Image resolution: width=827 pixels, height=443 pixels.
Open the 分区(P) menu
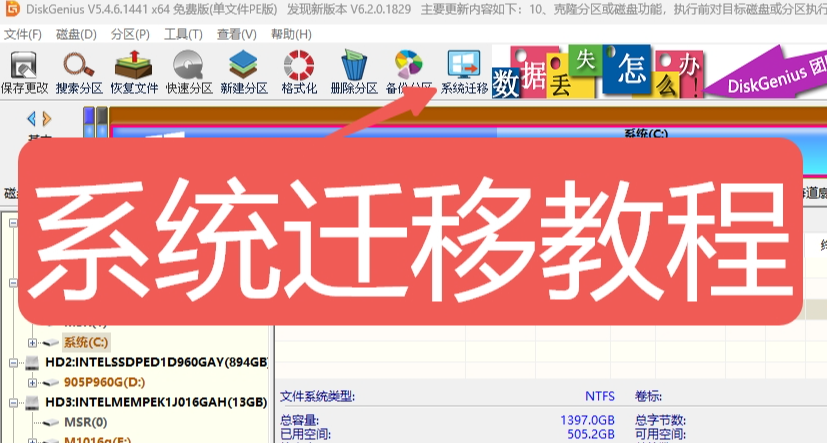[x=130, y=34]
